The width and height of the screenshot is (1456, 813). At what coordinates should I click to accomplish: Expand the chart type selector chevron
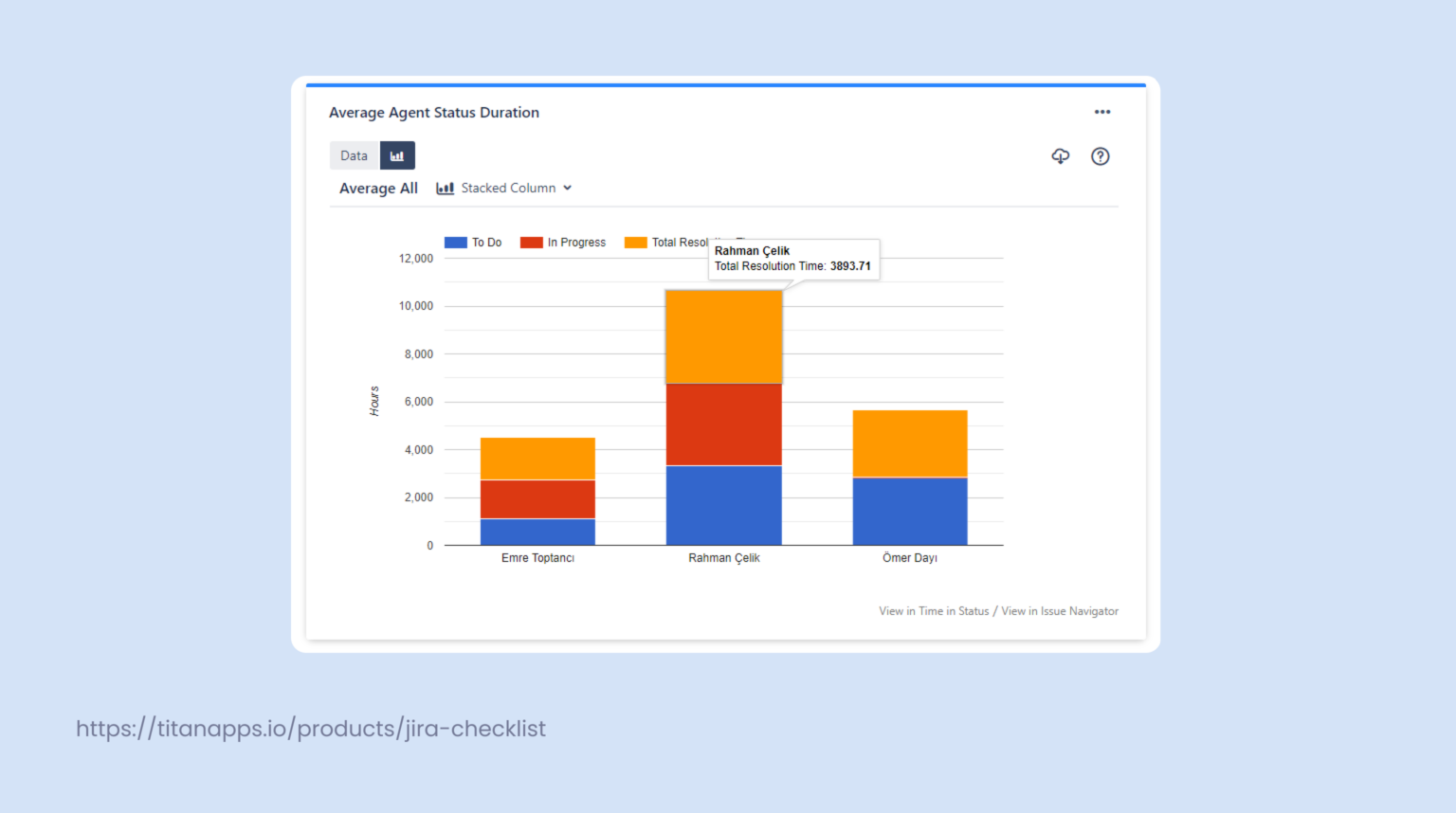coord(567,188)
